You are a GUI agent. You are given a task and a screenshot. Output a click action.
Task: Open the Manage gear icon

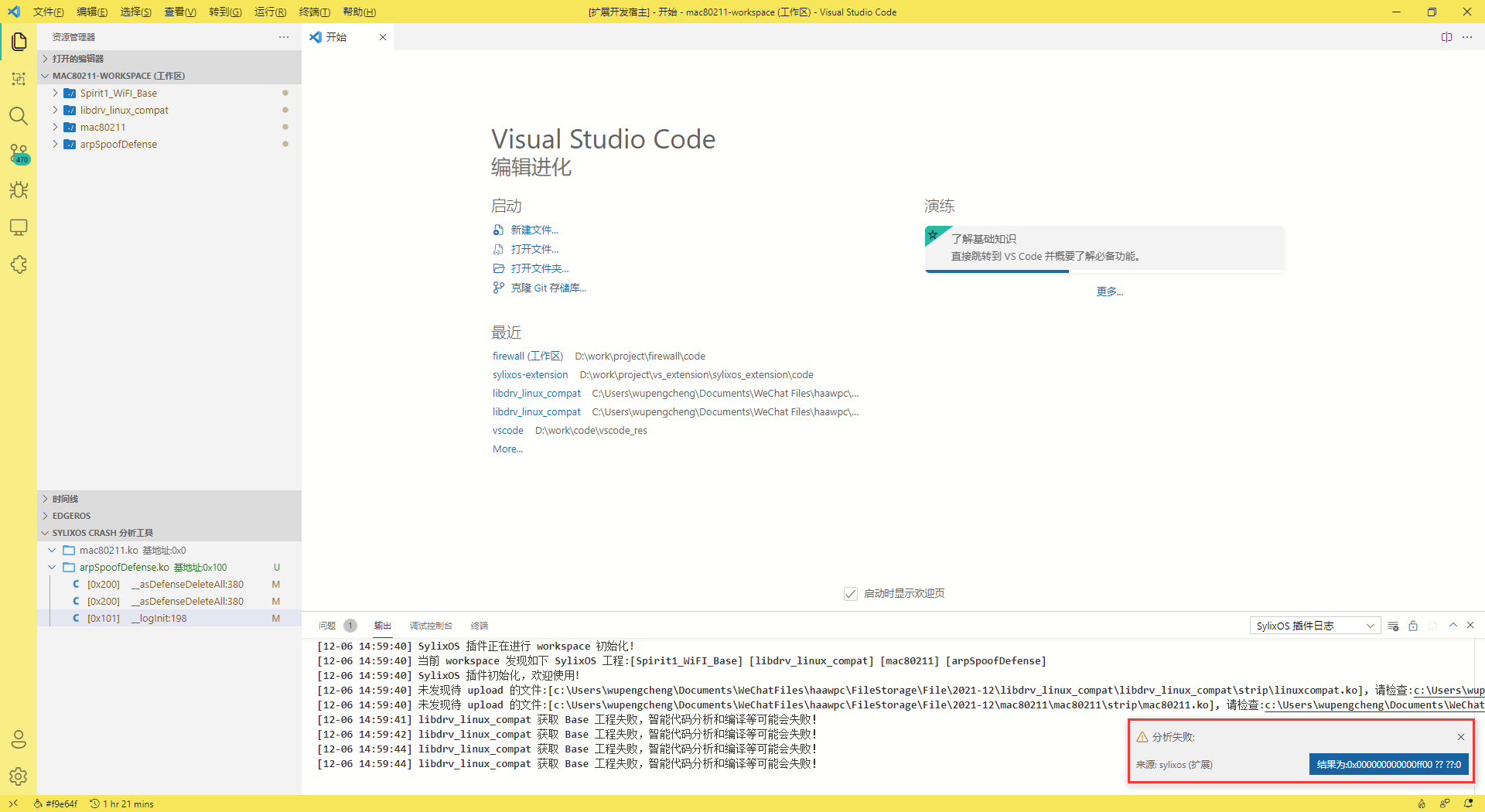(19, 776)
